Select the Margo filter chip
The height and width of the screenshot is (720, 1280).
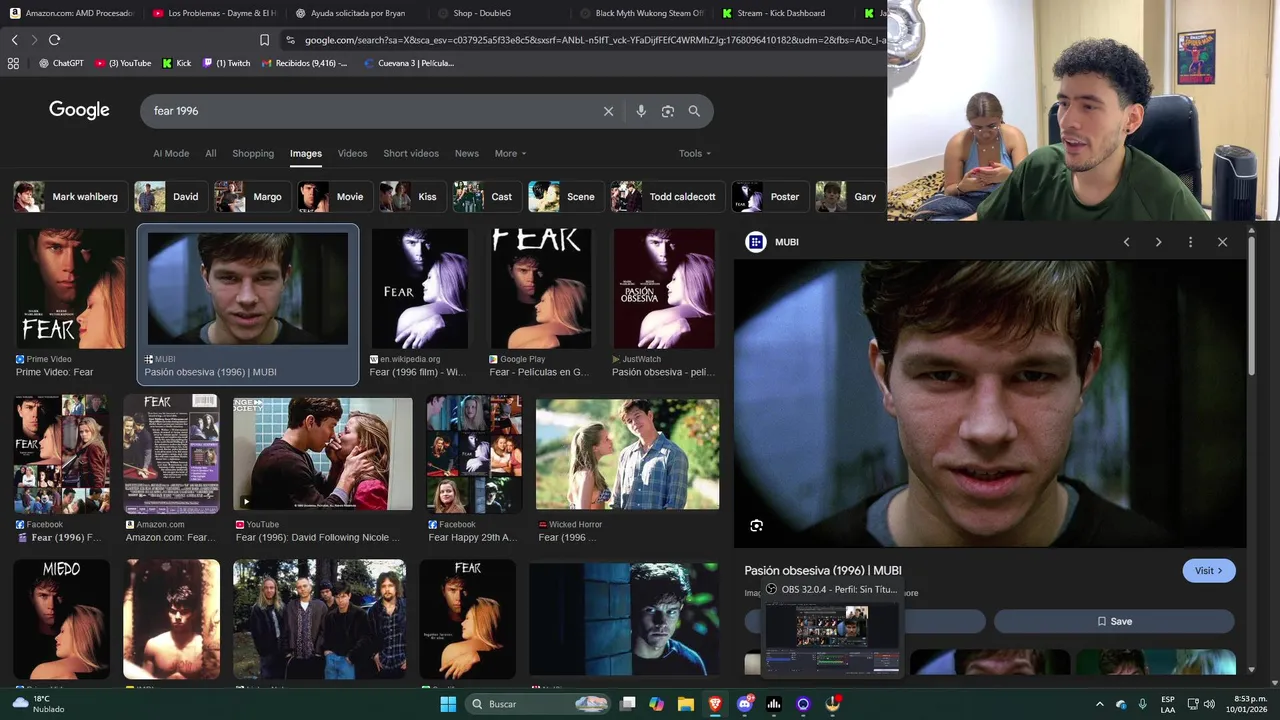[x=251, y=197]
